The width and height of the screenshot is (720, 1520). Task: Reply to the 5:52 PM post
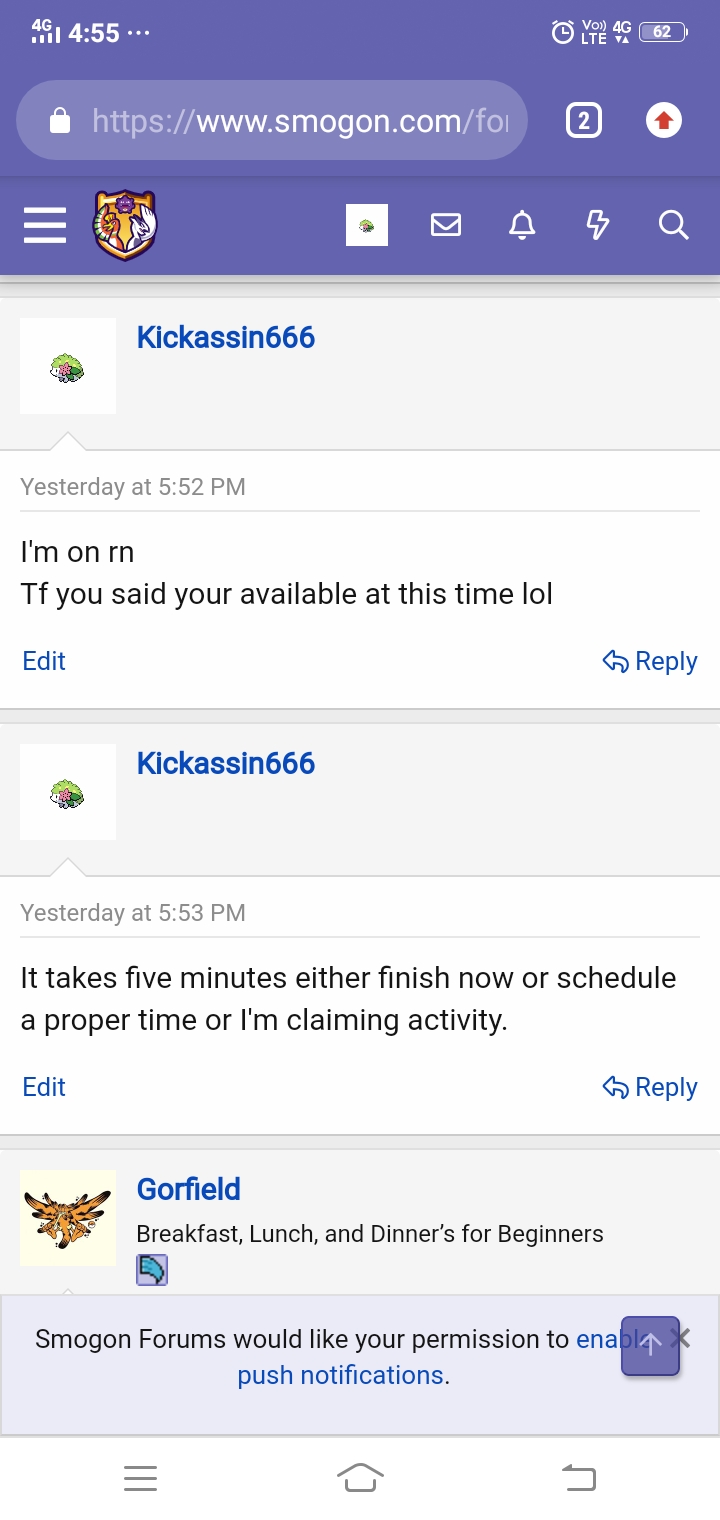(x=650, y=661)
